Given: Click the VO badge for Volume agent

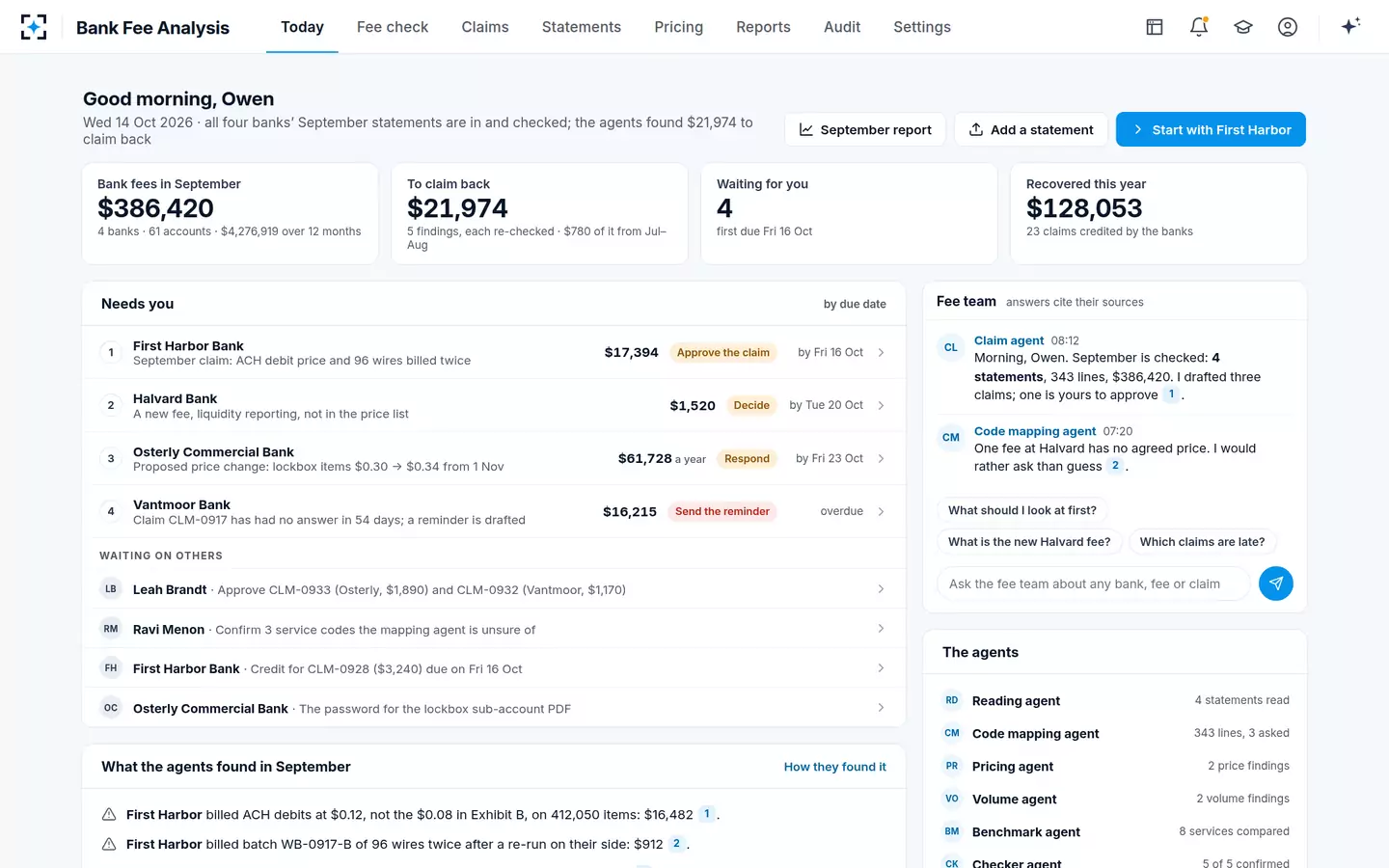Looking at the screenshot, I should (952, 799).
